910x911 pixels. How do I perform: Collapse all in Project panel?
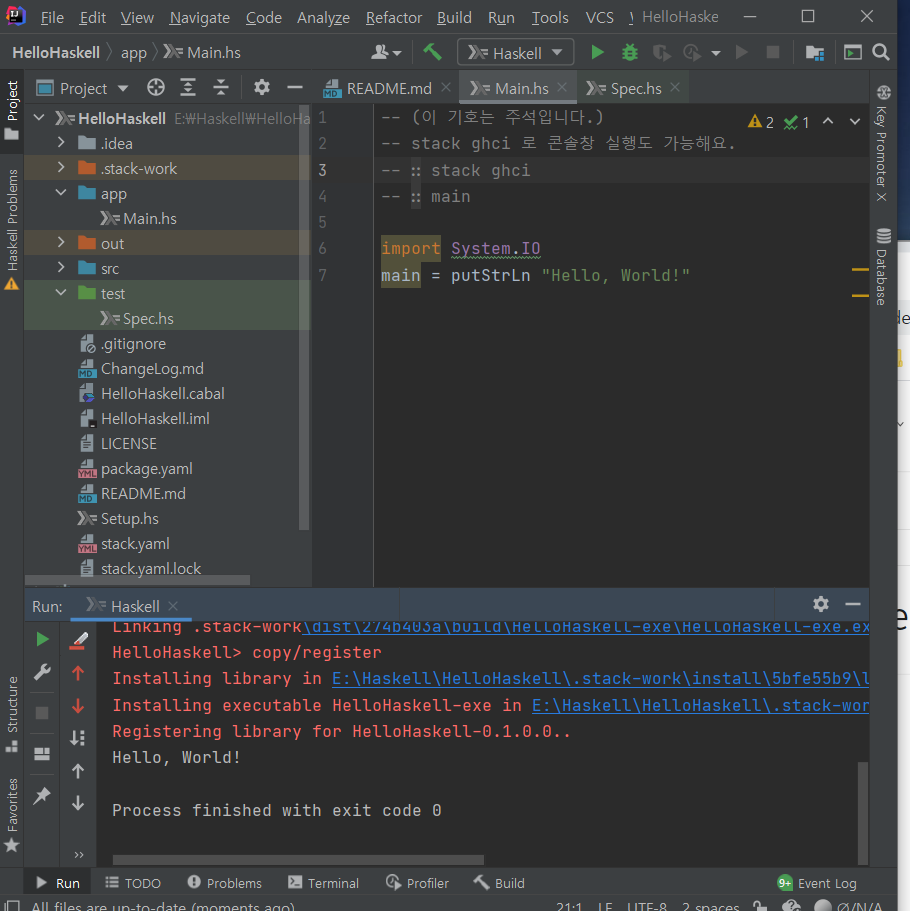tap(221, 88)
